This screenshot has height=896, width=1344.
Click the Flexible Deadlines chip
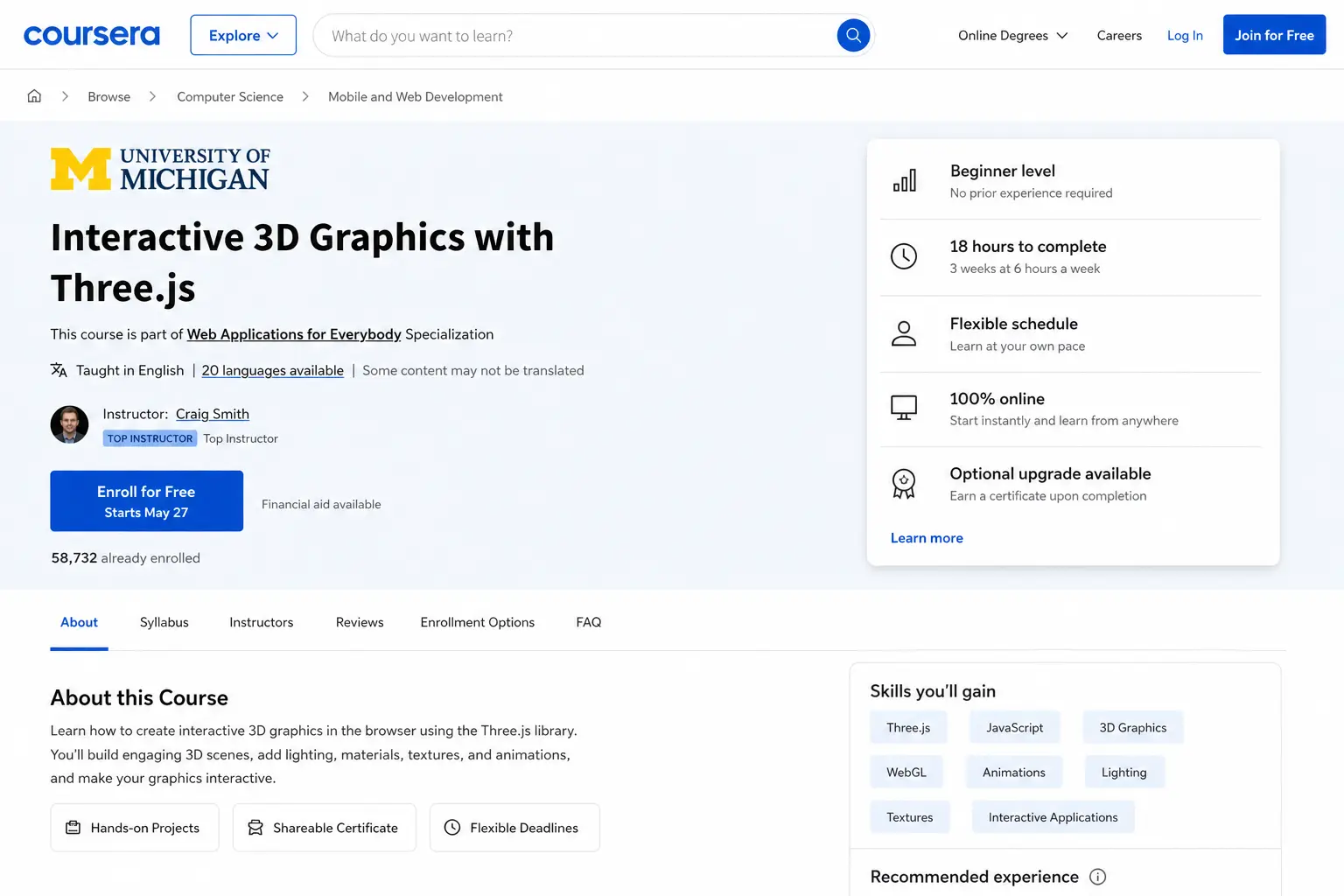(x=514, y=828)
